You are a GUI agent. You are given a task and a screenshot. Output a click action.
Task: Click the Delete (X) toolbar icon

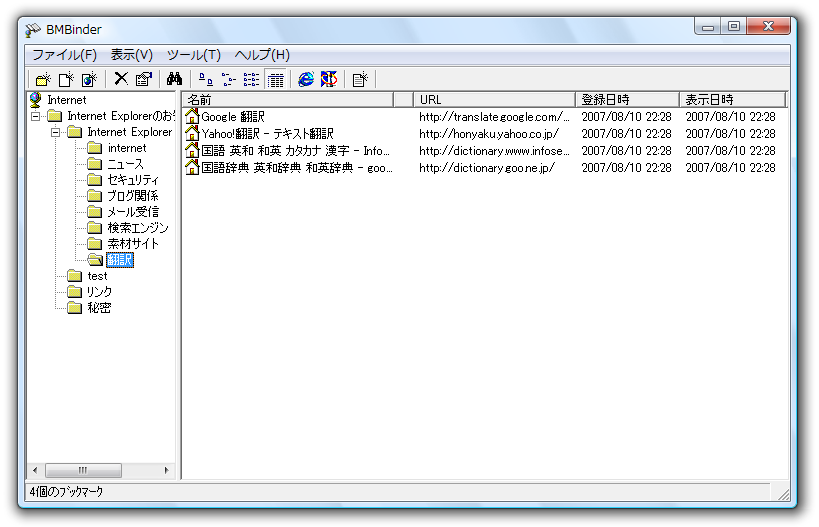121,79
